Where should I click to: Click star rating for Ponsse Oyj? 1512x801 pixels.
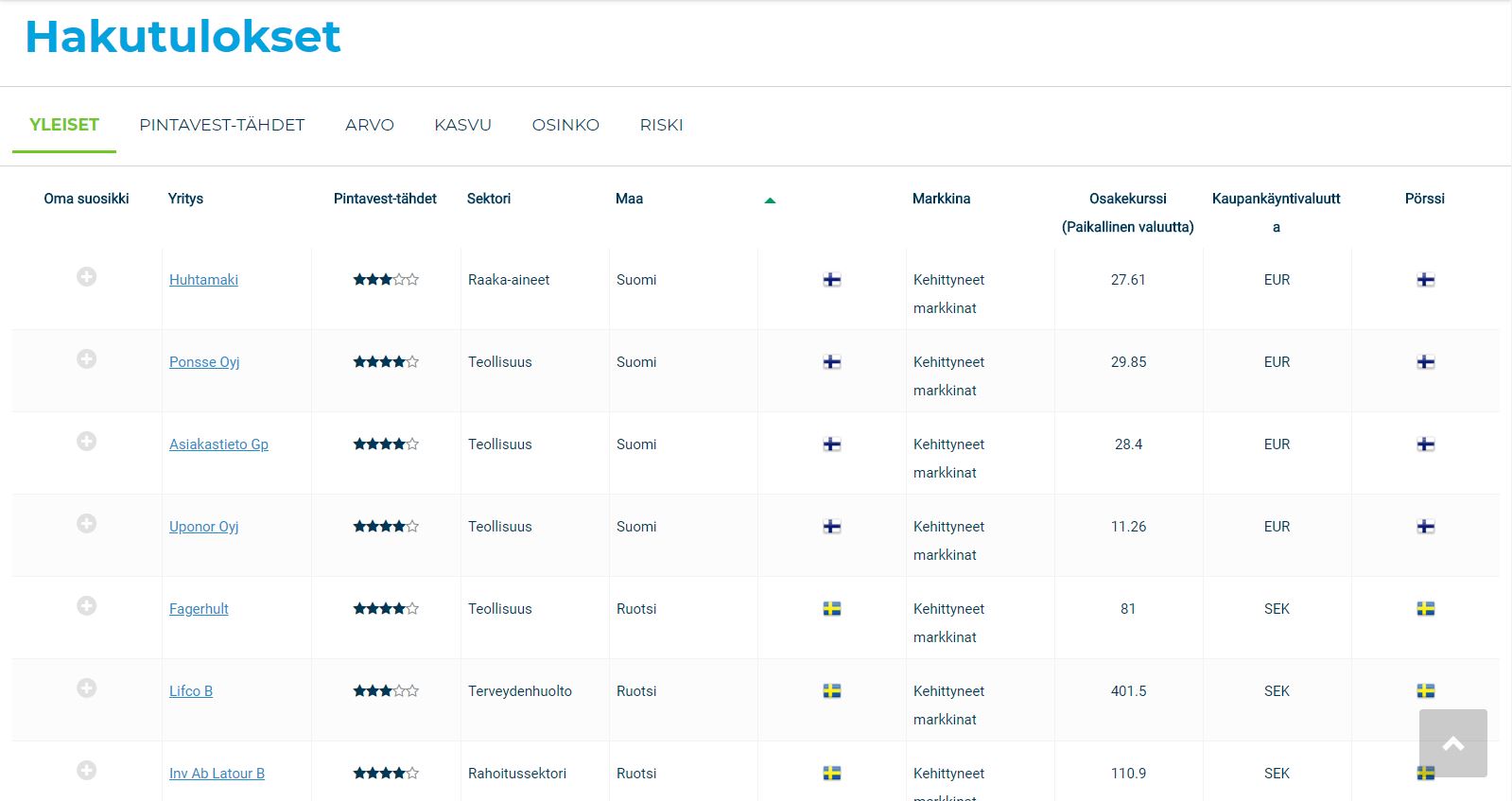point(386,362)
